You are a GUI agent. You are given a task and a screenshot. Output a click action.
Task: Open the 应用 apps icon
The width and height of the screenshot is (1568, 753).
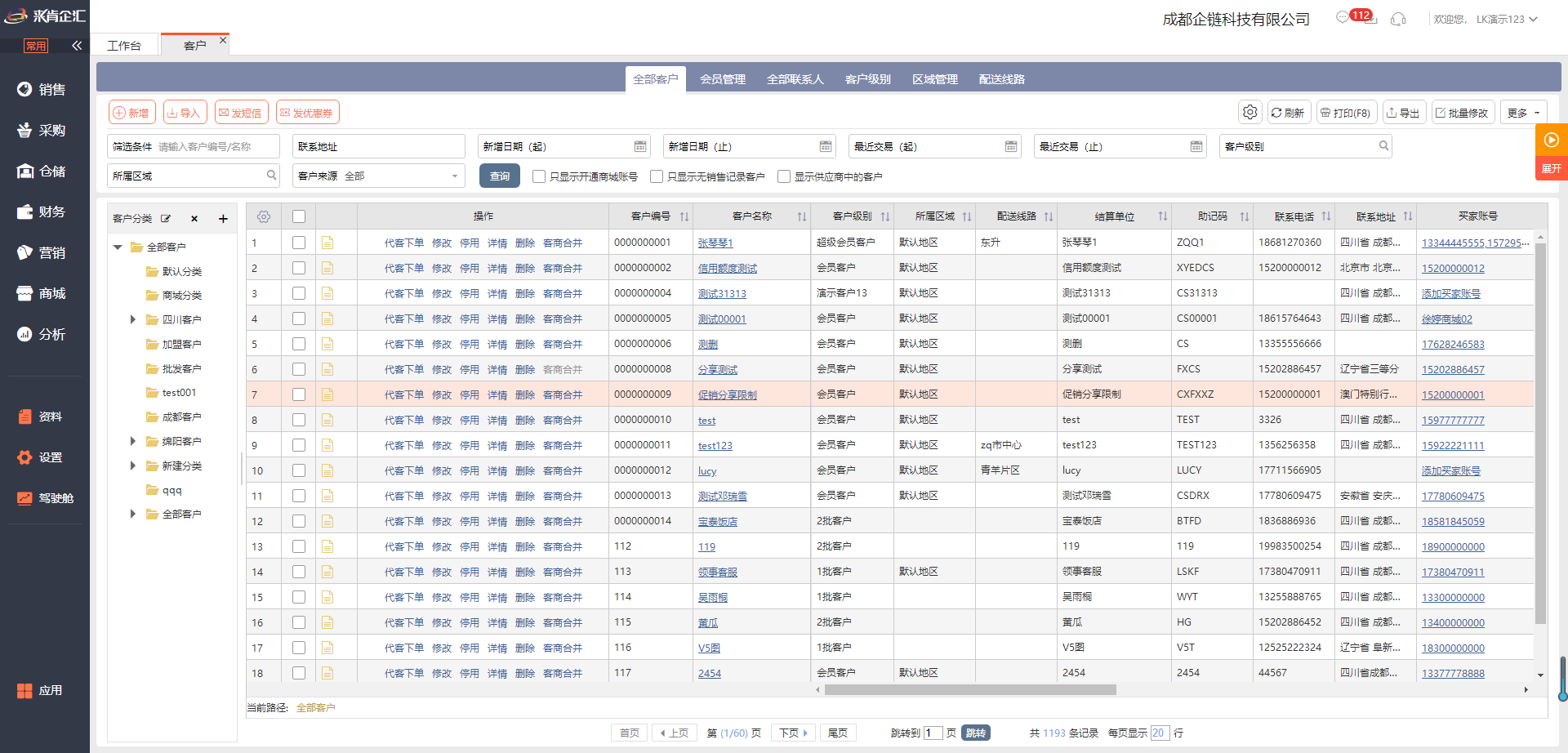pyautogui.click(x=39, y=691)
